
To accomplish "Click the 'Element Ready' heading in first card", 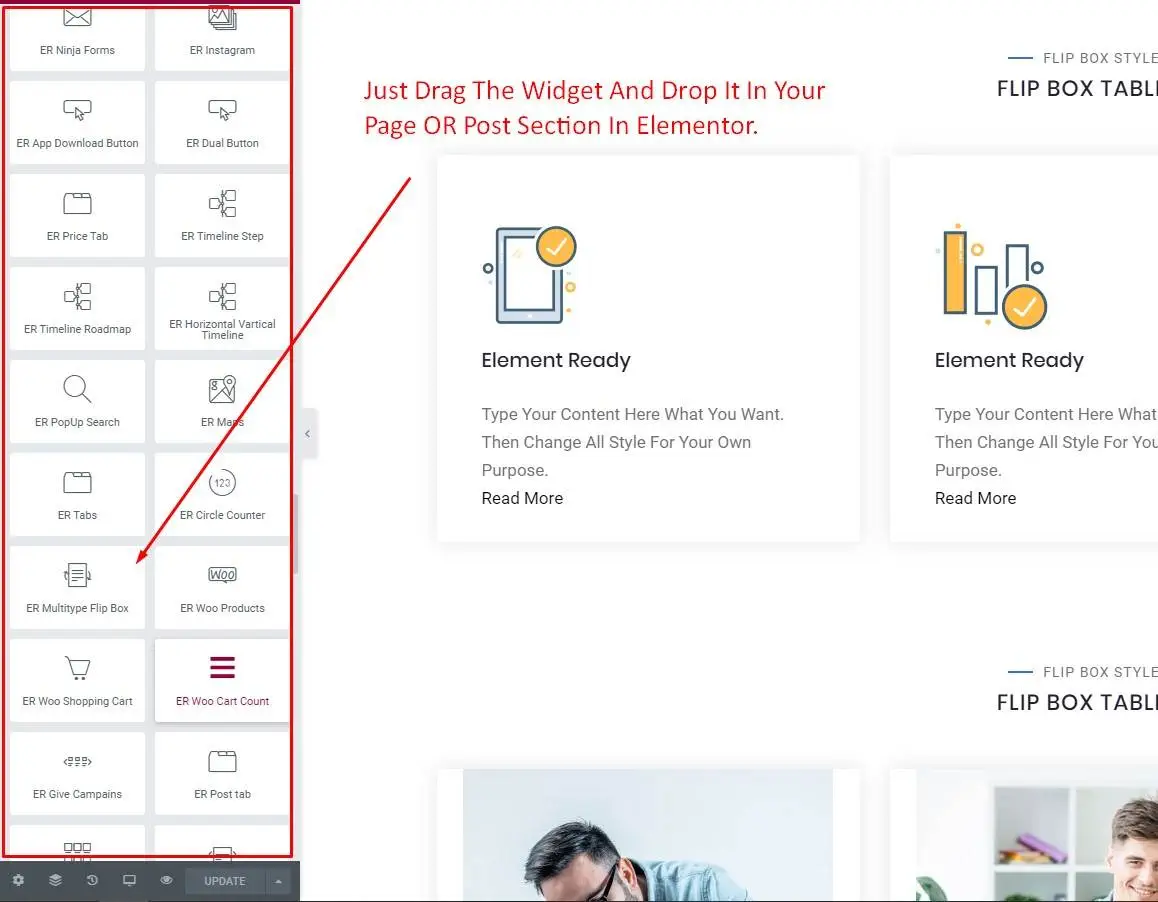I will 556,361.
